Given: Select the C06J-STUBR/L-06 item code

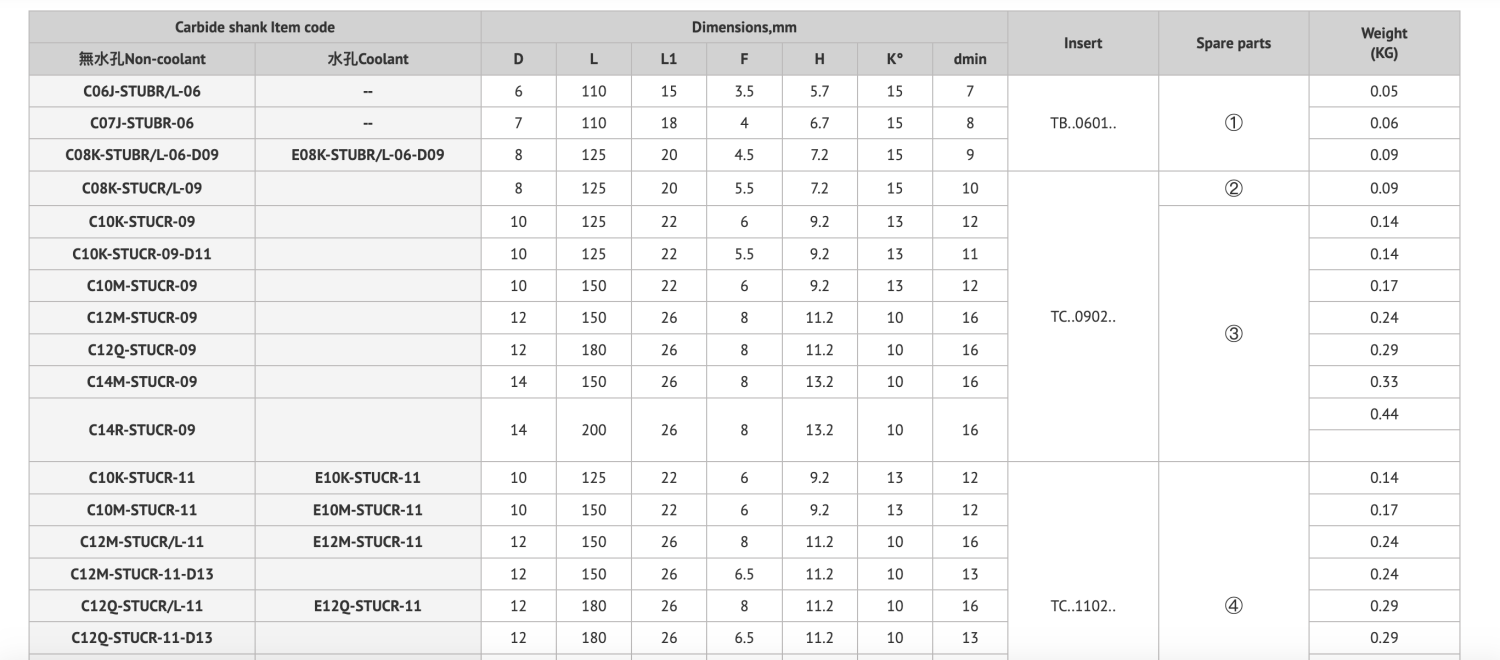Looking at the screenshot, I should tap(142, 91).
